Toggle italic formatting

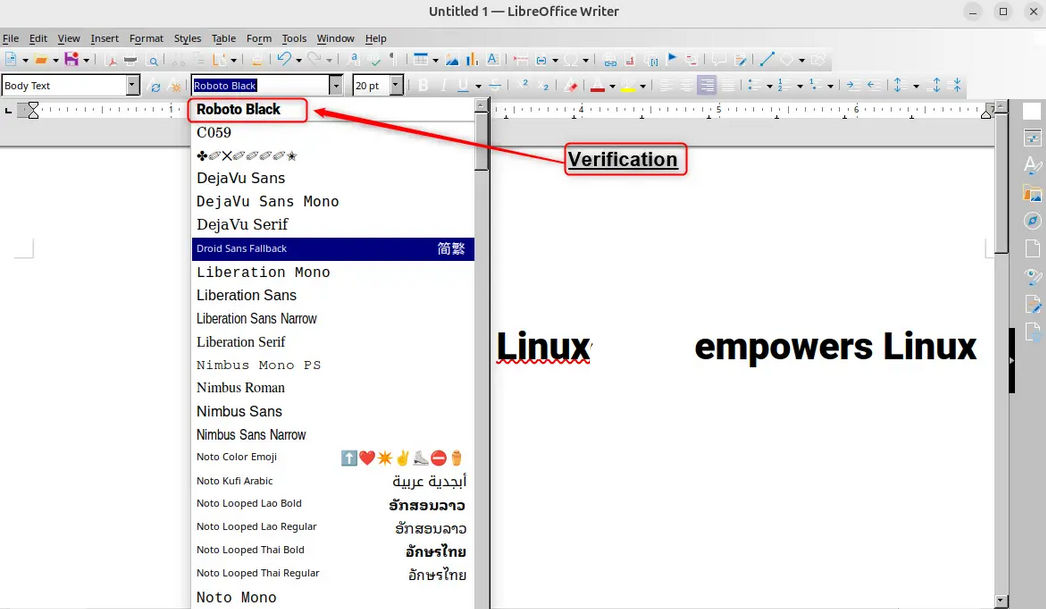click(443, 85)
